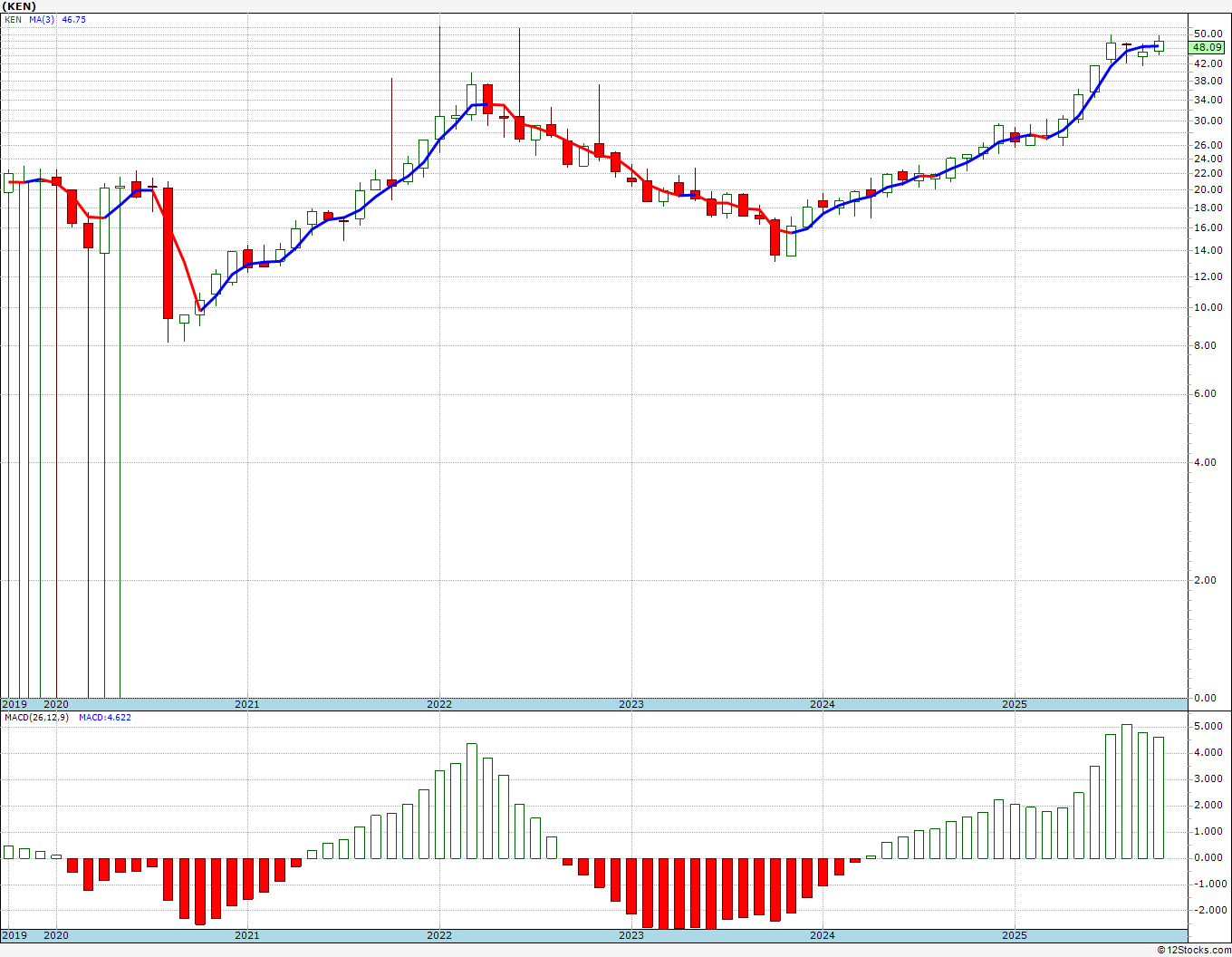1232x957 pixels.
Task: Click the MA(3) indicator label
Action: (42, 19)
